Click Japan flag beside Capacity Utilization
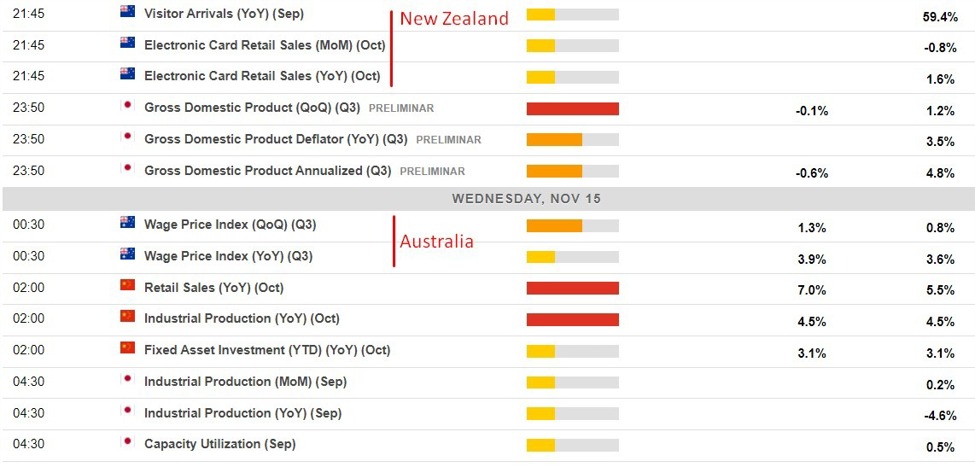 pyautogui.click(x=127, y=442)
